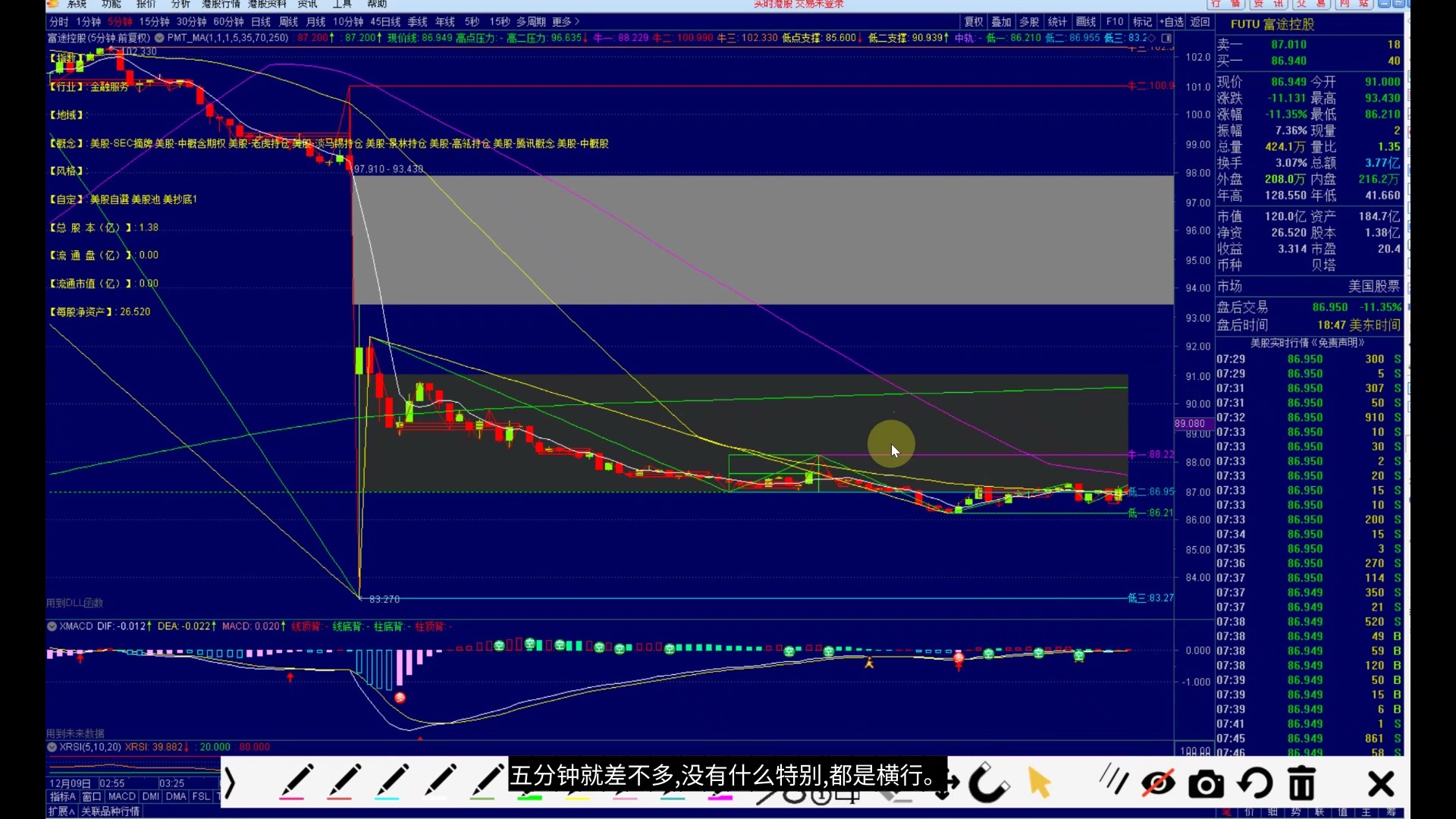The image size is (1456, 819).
Task: Click the 12月09日 date on timeline
Action: [70, 783]
